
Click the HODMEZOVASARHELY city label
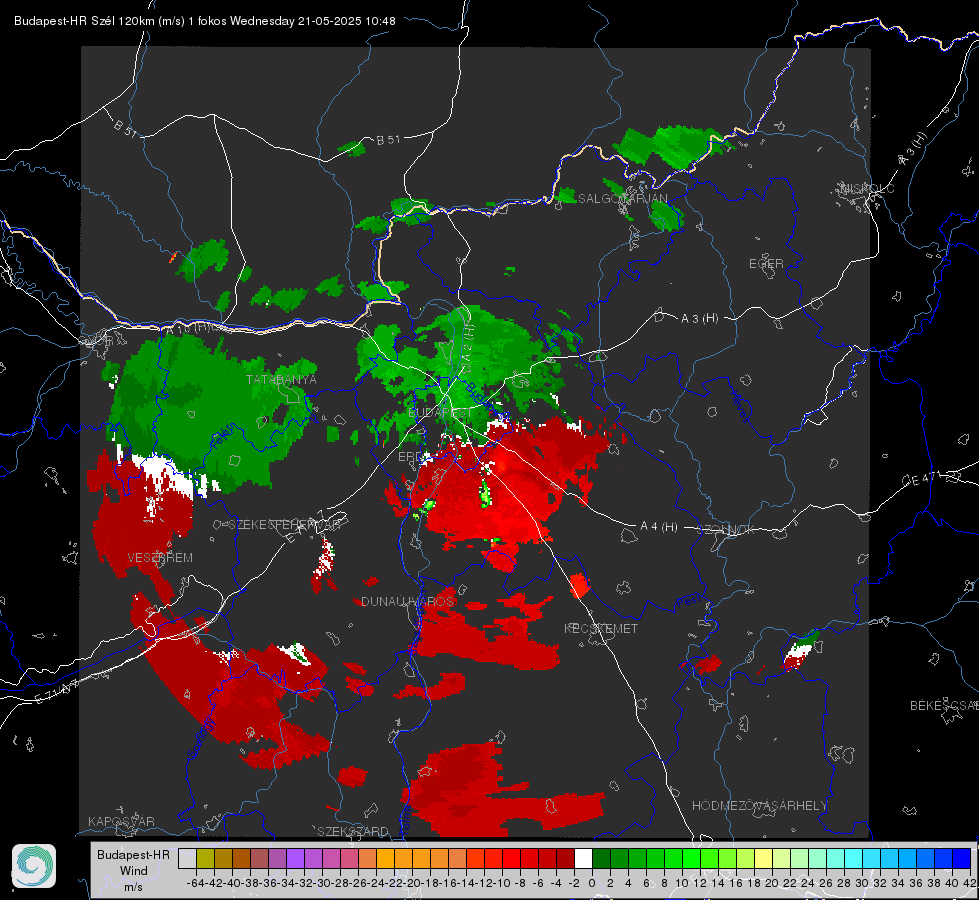(759, 806)
